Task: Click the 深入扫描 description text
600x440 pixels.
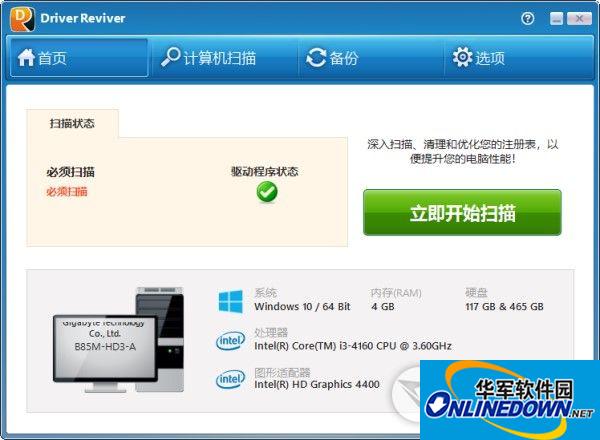Action: pos(462,151)
